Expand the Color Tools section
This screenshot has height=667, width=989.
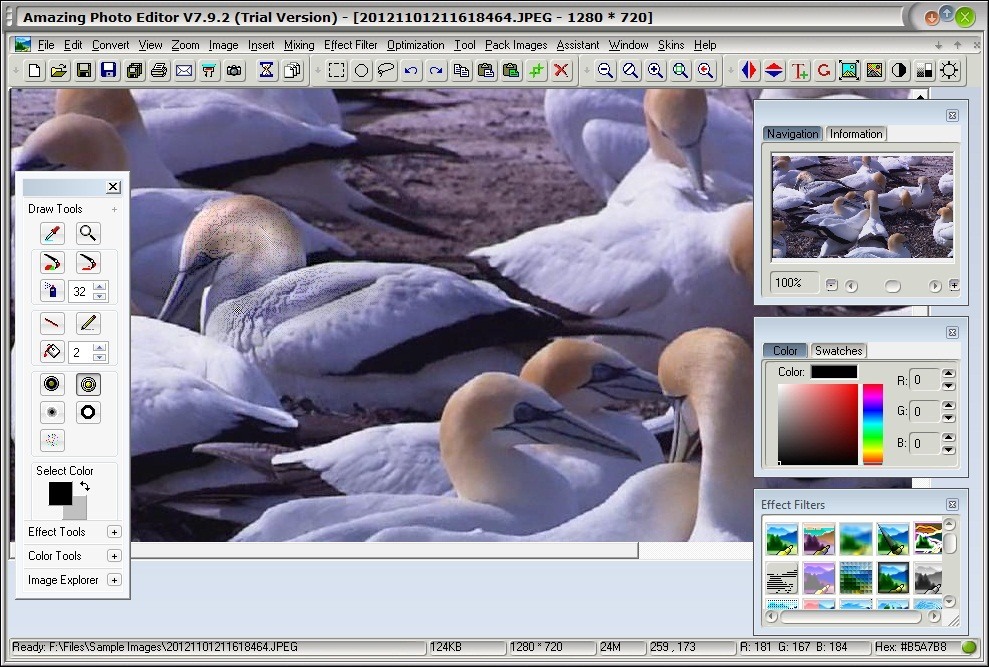(115, 555)
